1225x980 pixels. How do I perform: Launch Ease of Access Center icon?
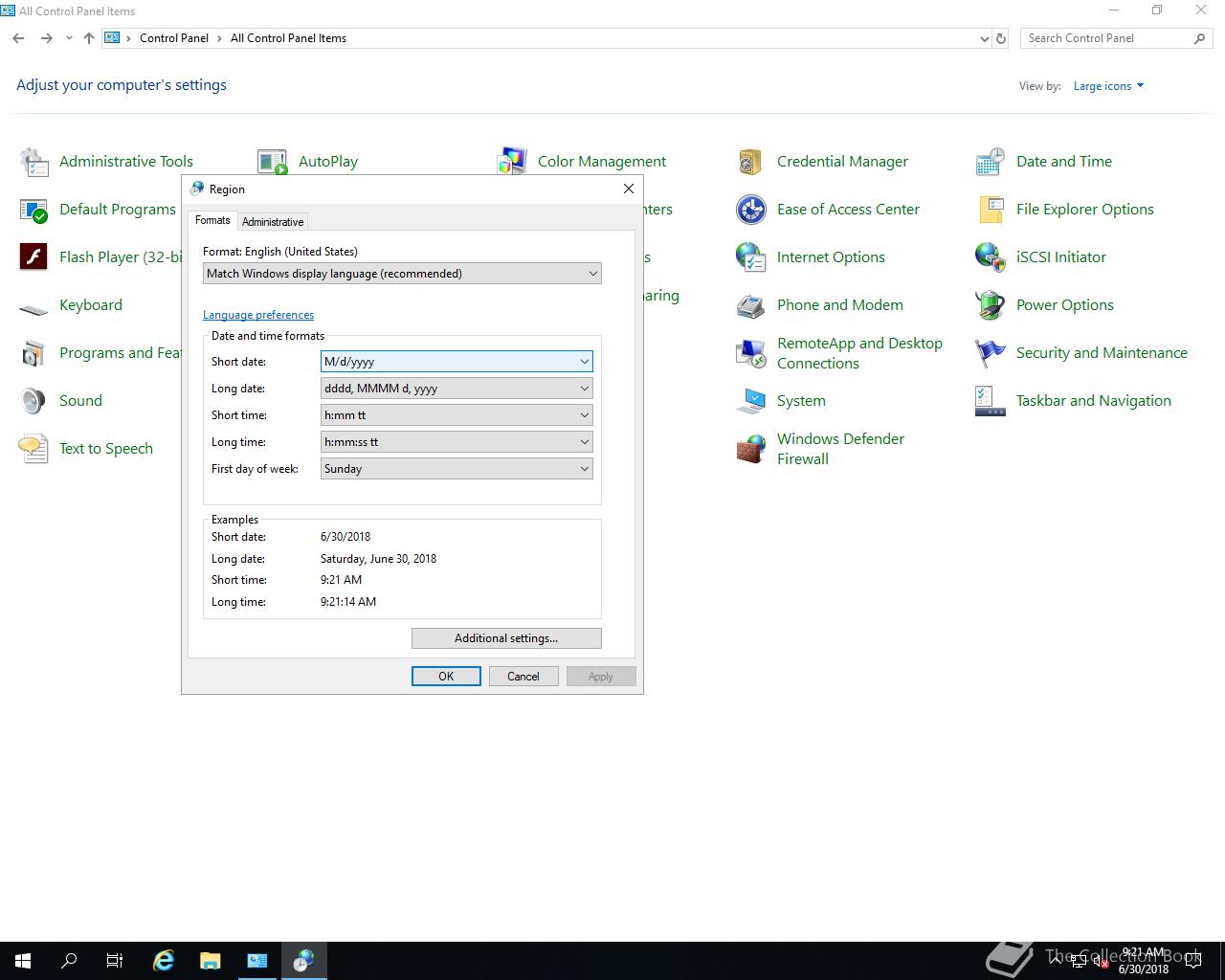750,210
